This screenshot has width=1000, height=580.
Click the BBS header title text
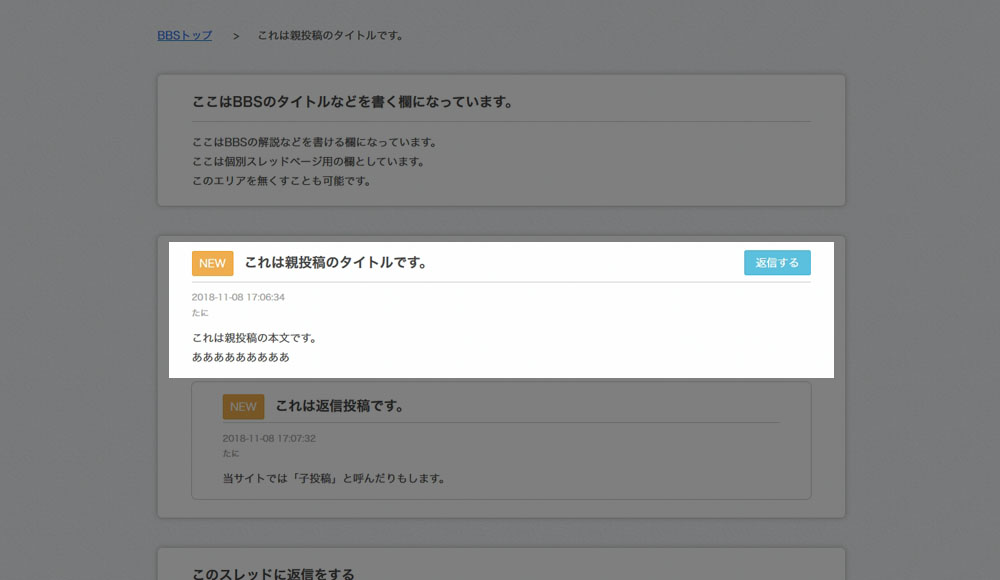click(x=354, y=102)
